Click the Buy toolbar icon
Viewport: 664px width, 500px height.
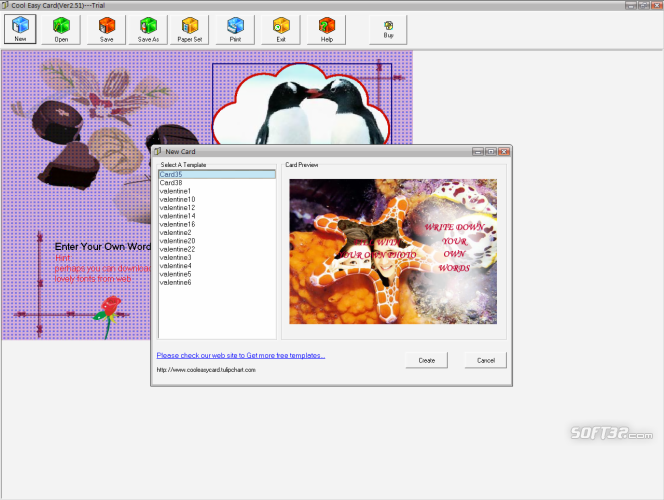388,29
